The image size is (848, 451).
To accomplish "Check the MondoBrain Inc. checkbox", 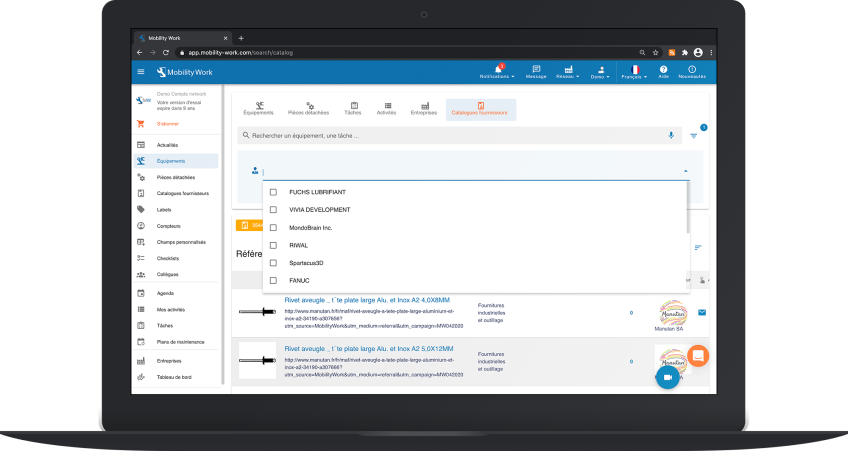I will 273,228.
